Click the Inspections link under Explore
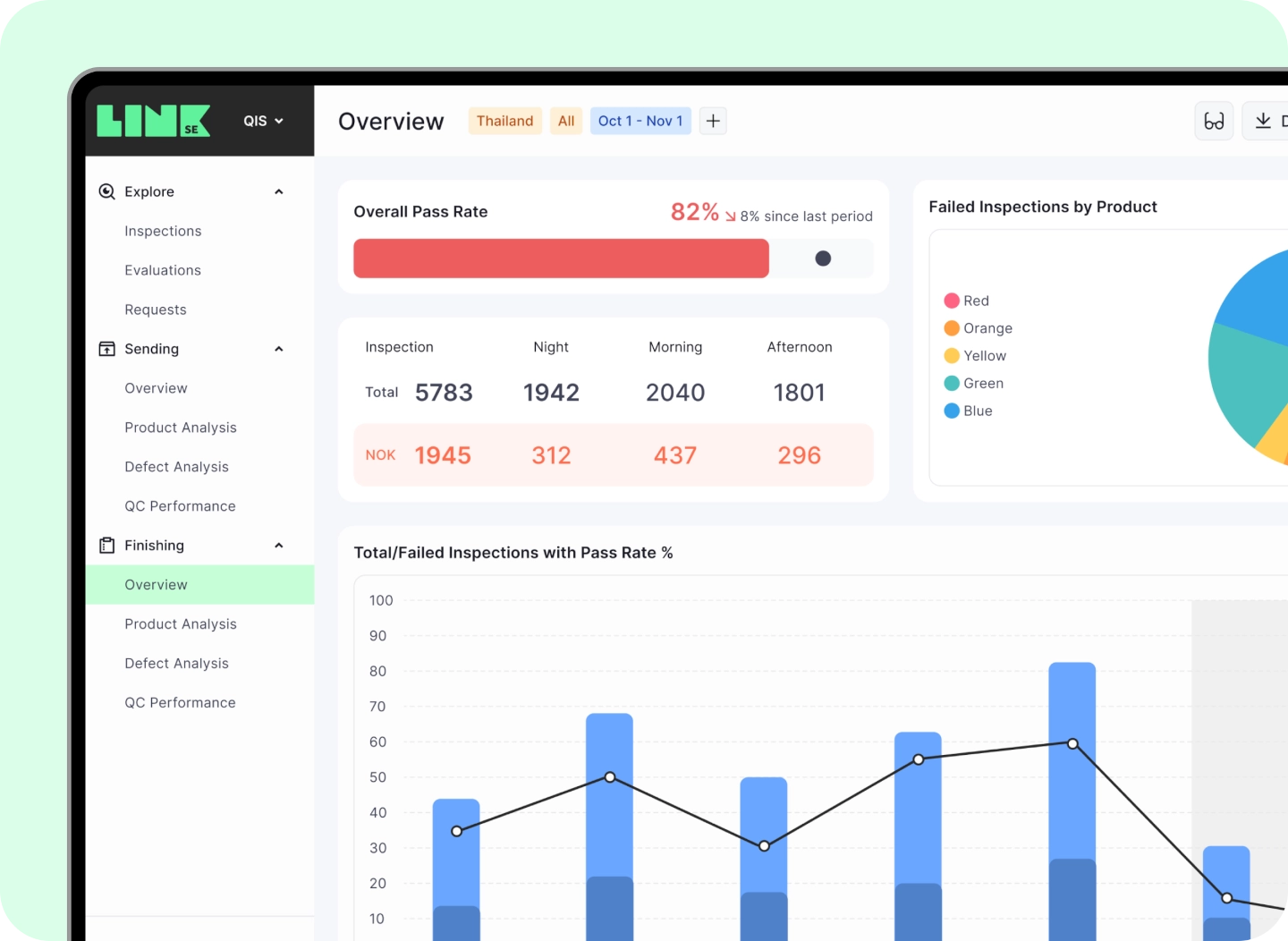 (163, 231)
